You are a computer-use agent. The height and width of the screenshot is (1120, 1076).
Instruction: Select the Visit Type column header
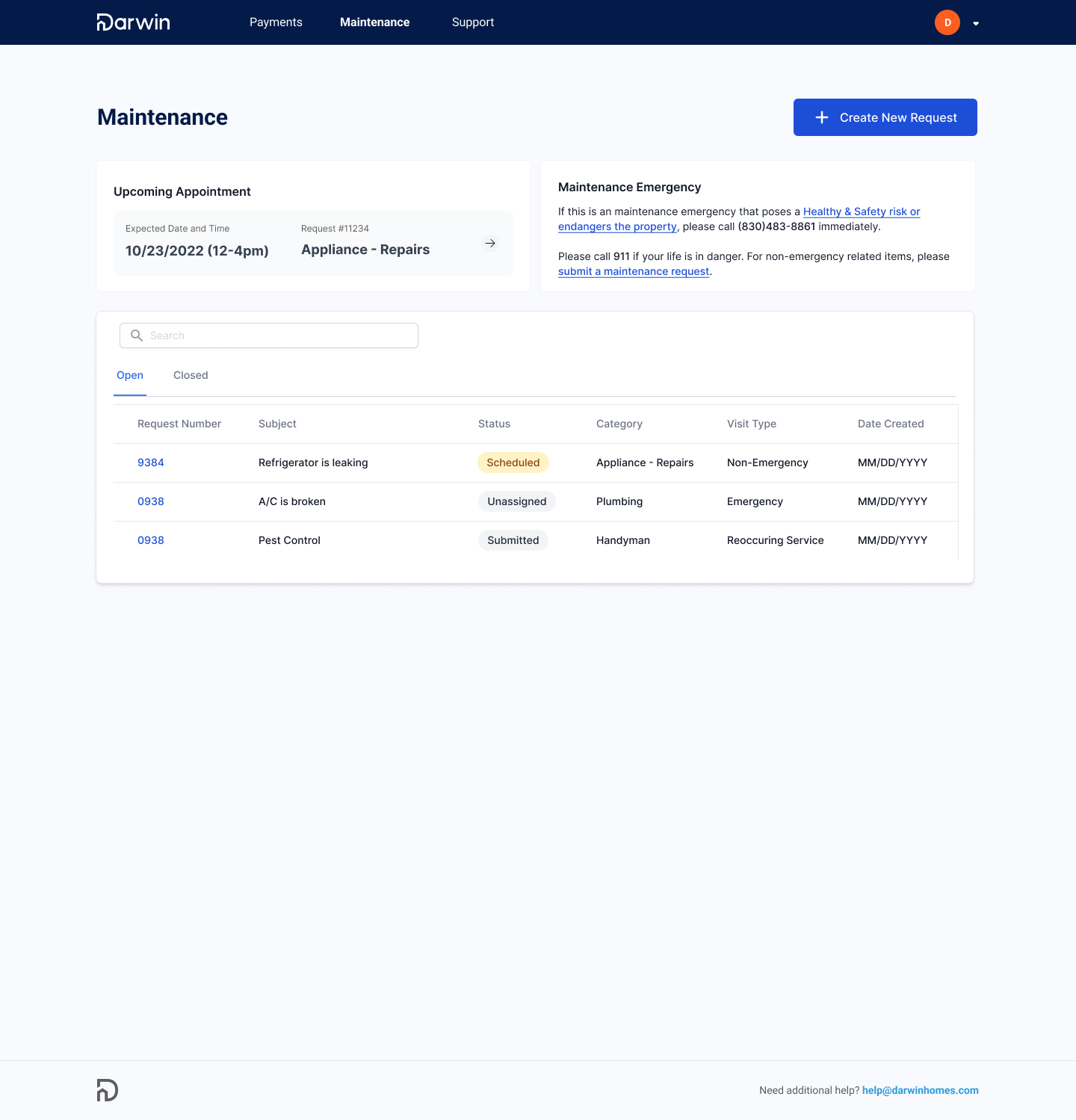click(752, 424)
